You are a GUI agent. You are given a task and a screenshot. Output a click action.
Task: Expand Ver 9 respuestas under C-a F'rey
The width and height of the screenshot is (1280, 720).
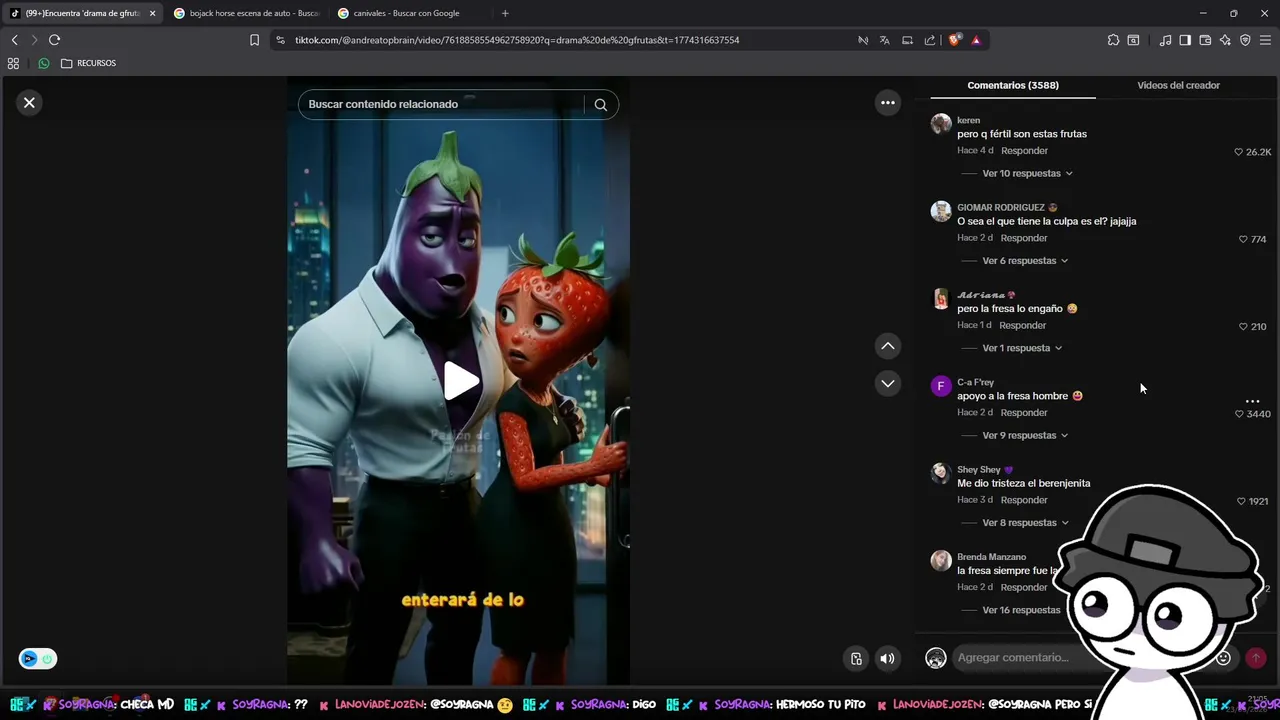coord(1025,435)
